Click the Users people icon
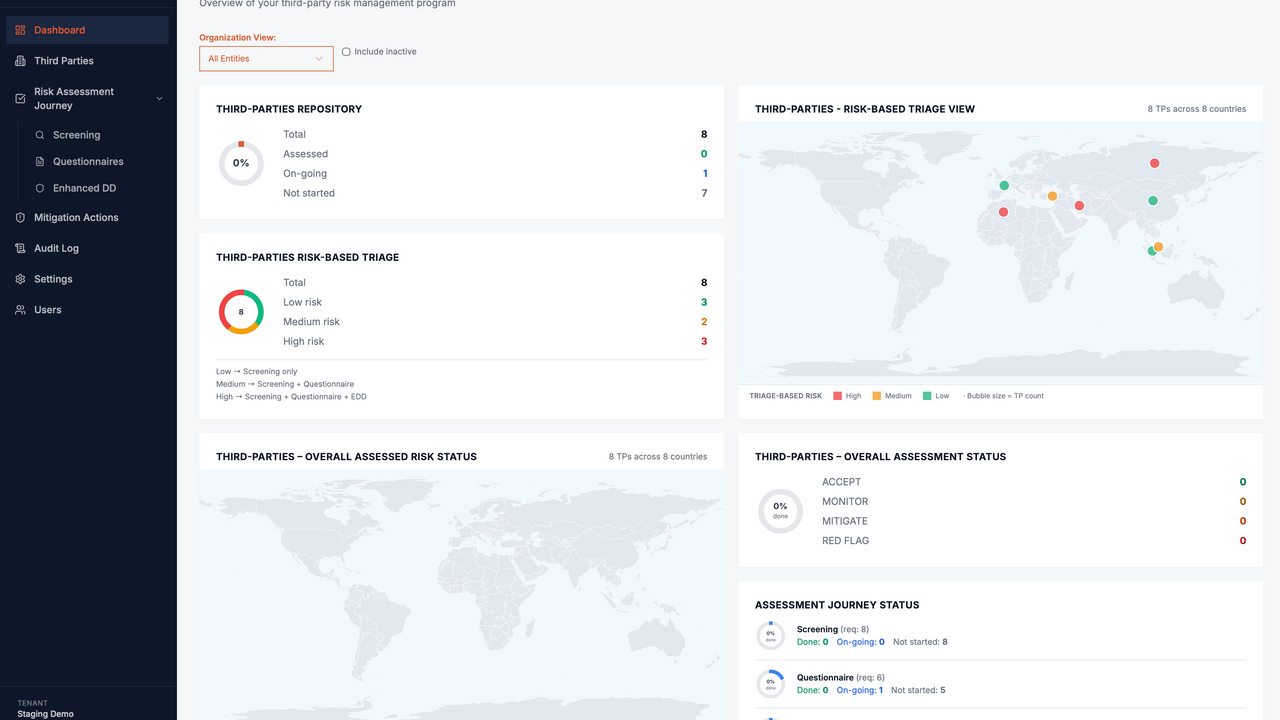 click(20, 310)
